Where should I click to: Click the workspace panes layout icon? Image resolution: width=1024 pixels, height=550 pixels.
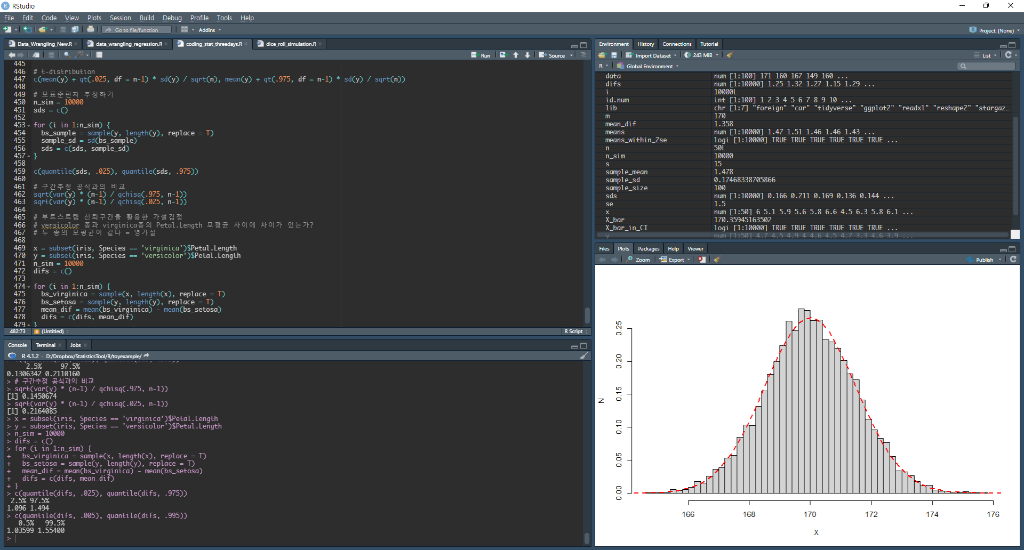[x=185, y=29]
